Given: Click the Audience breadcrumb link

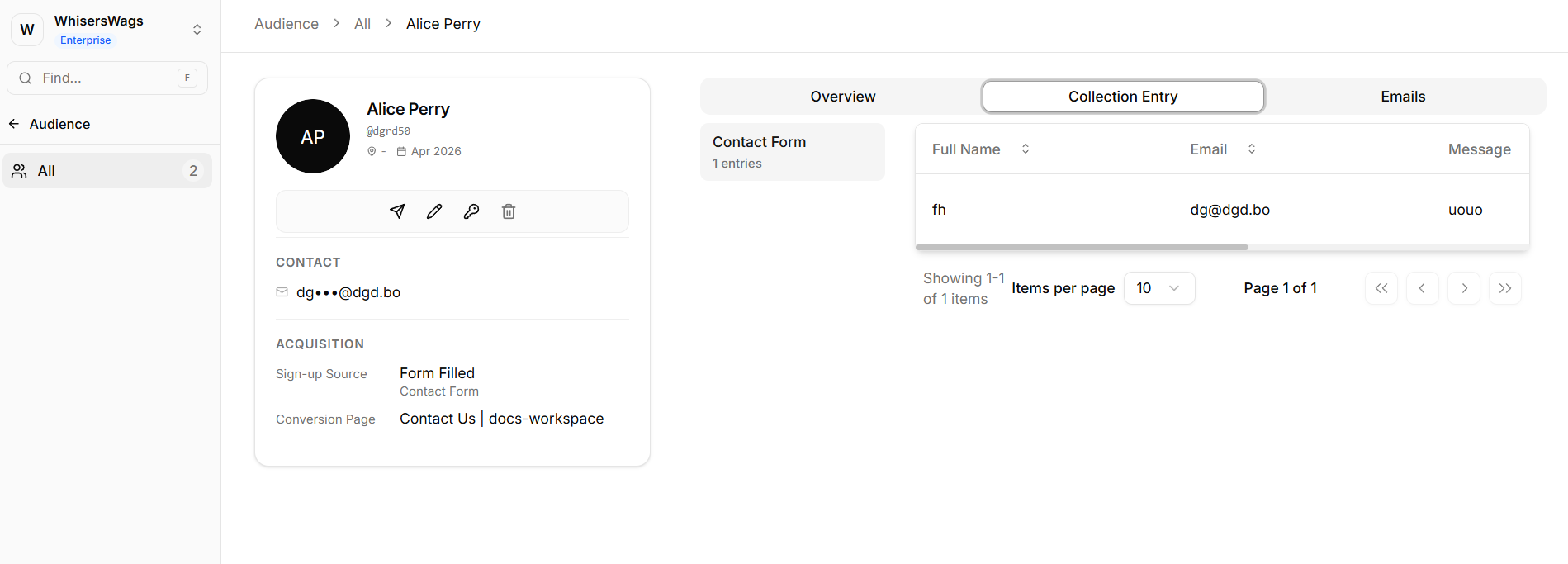Looking at the screenshot, I should (x=287, y=24).
